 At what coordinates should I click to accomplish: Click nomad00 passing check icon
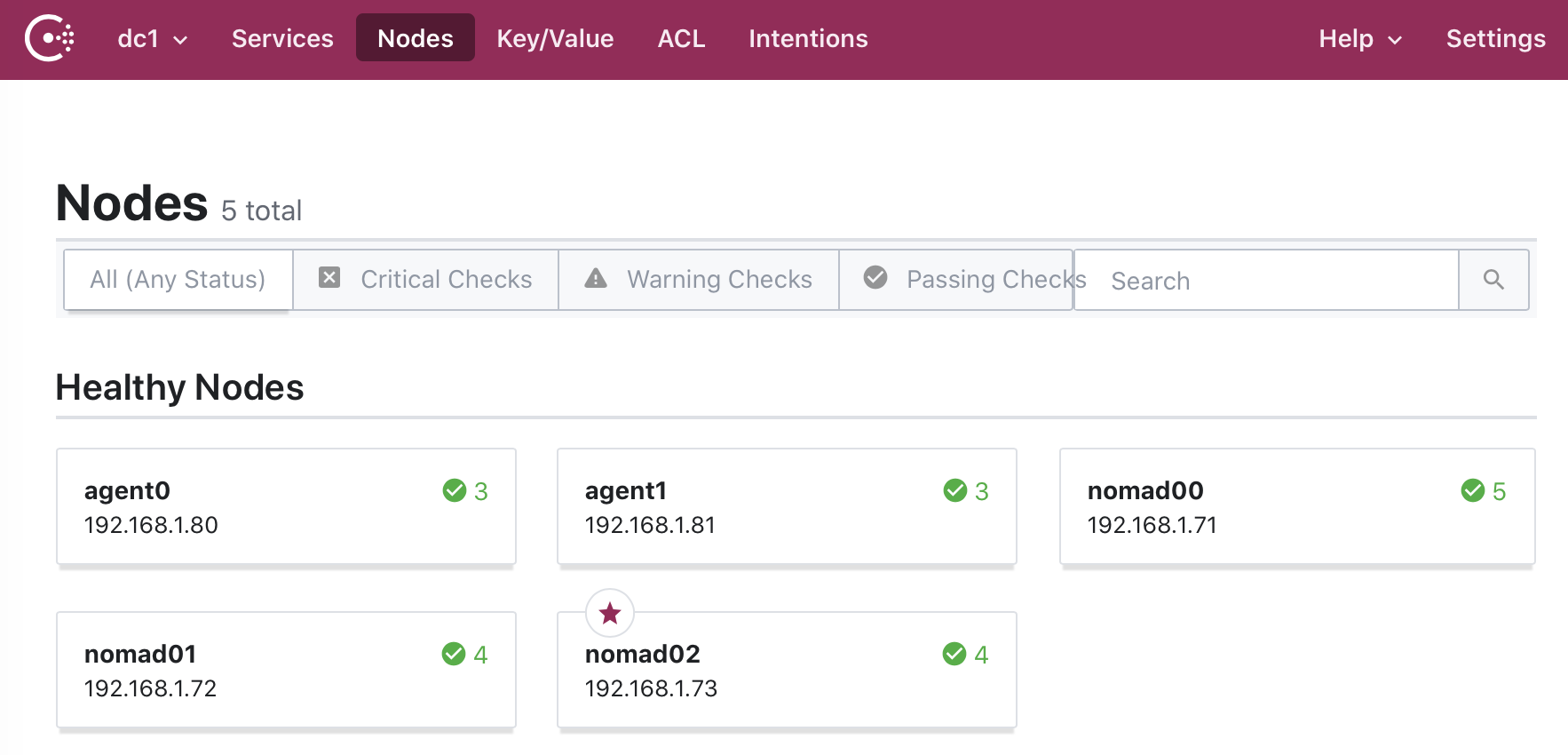1473,490
